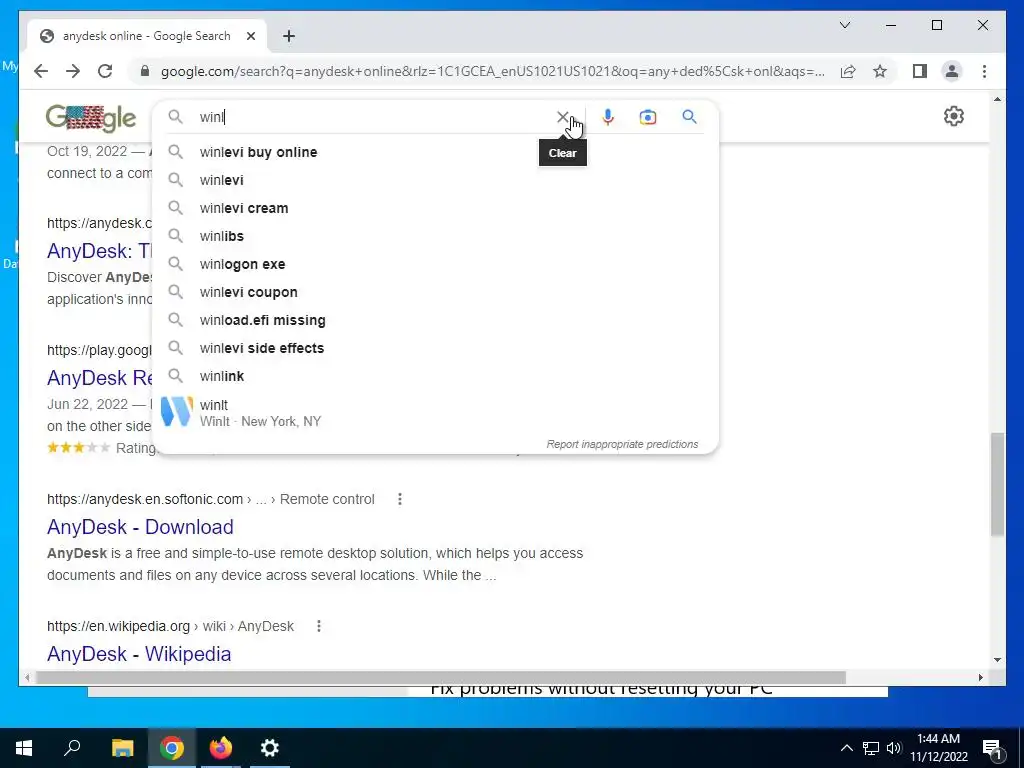The height and width of the screenshot is (768, 1024).
Task: Click scroll-up arrow of page scrollbar
Action: pos(997,99)
